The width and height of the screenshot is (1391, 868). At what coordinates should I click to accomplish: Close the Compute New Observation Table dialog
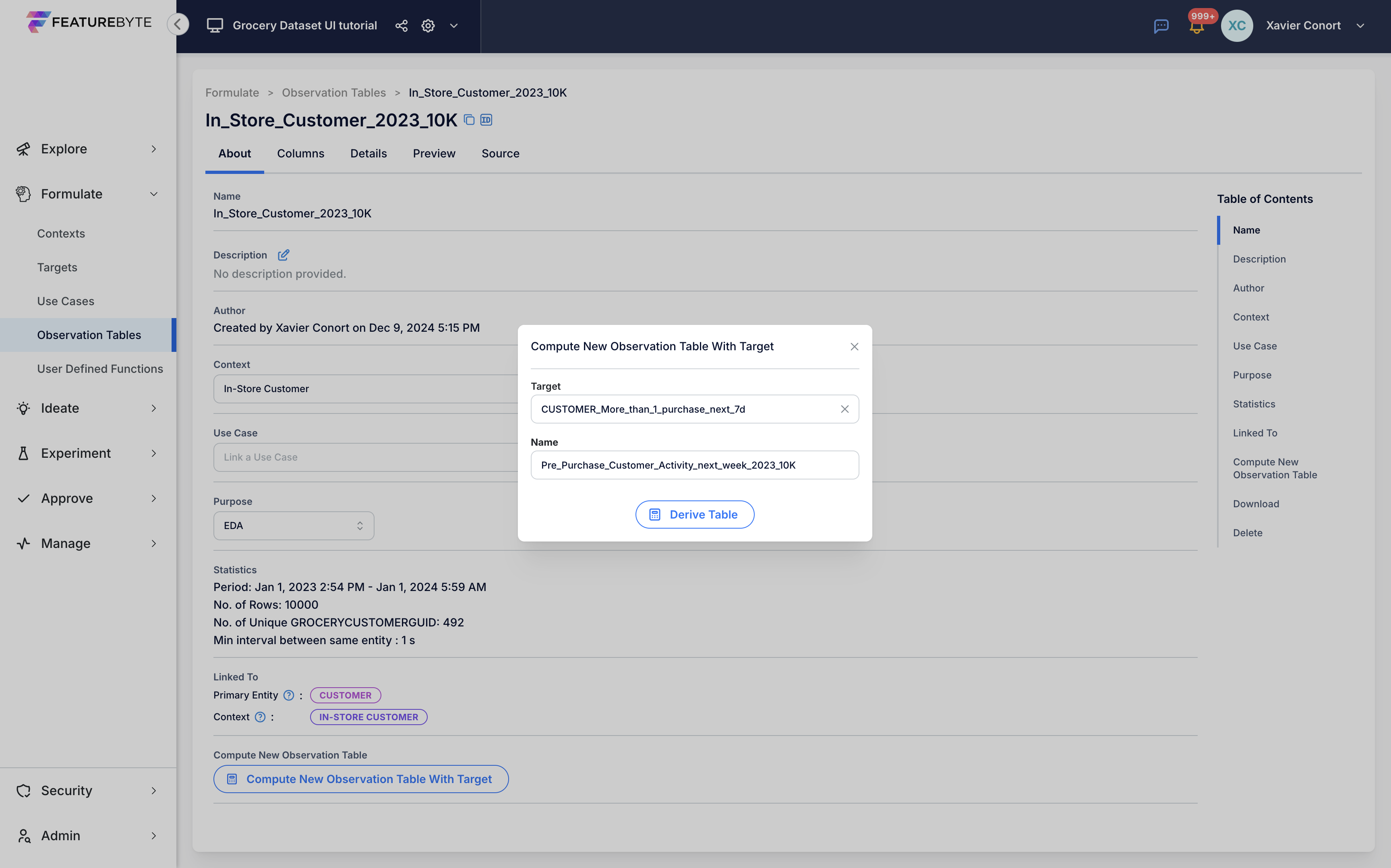[854, 346]
